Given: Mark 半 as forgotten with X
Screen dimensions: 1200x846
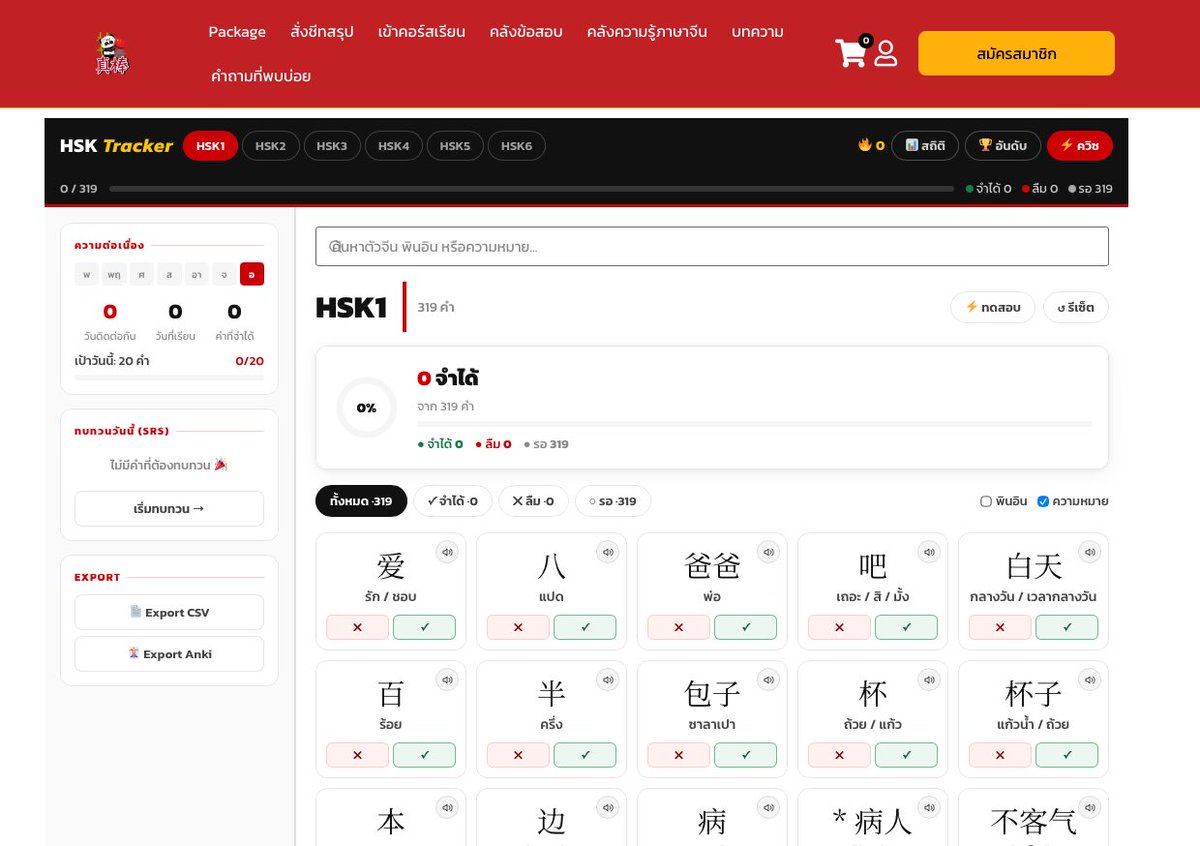Looking at the screenshot, I should coord(518,755).
